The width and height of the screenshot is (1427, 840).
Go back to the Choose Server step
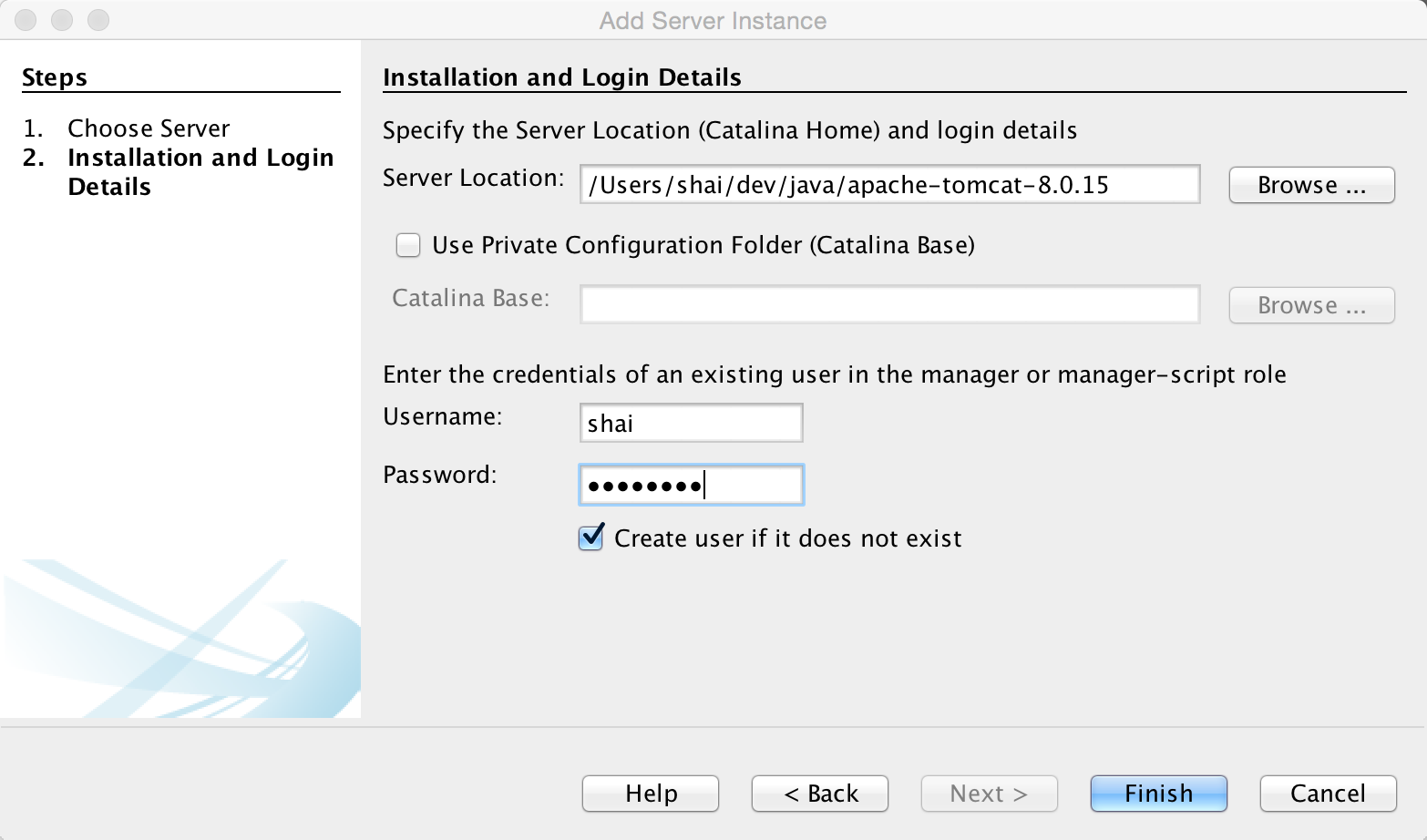click(818, 794)
